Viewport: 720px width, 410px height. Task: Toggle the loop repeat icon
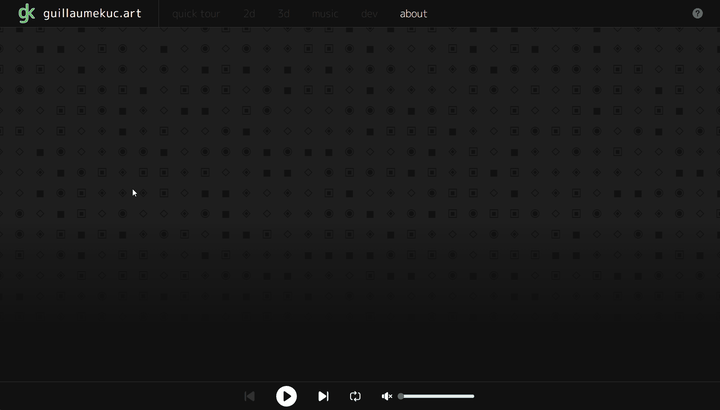point(355,396)
